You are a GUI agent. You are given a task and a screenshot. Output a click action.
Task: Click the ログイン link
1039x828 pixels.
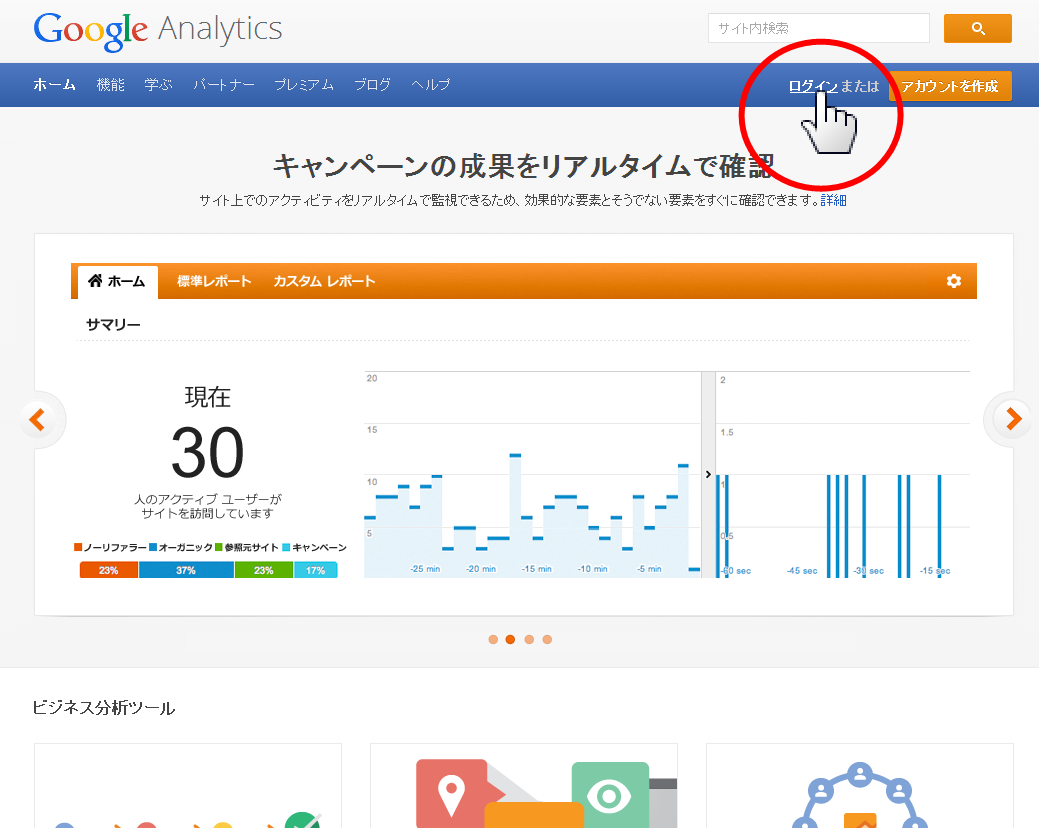813,86
